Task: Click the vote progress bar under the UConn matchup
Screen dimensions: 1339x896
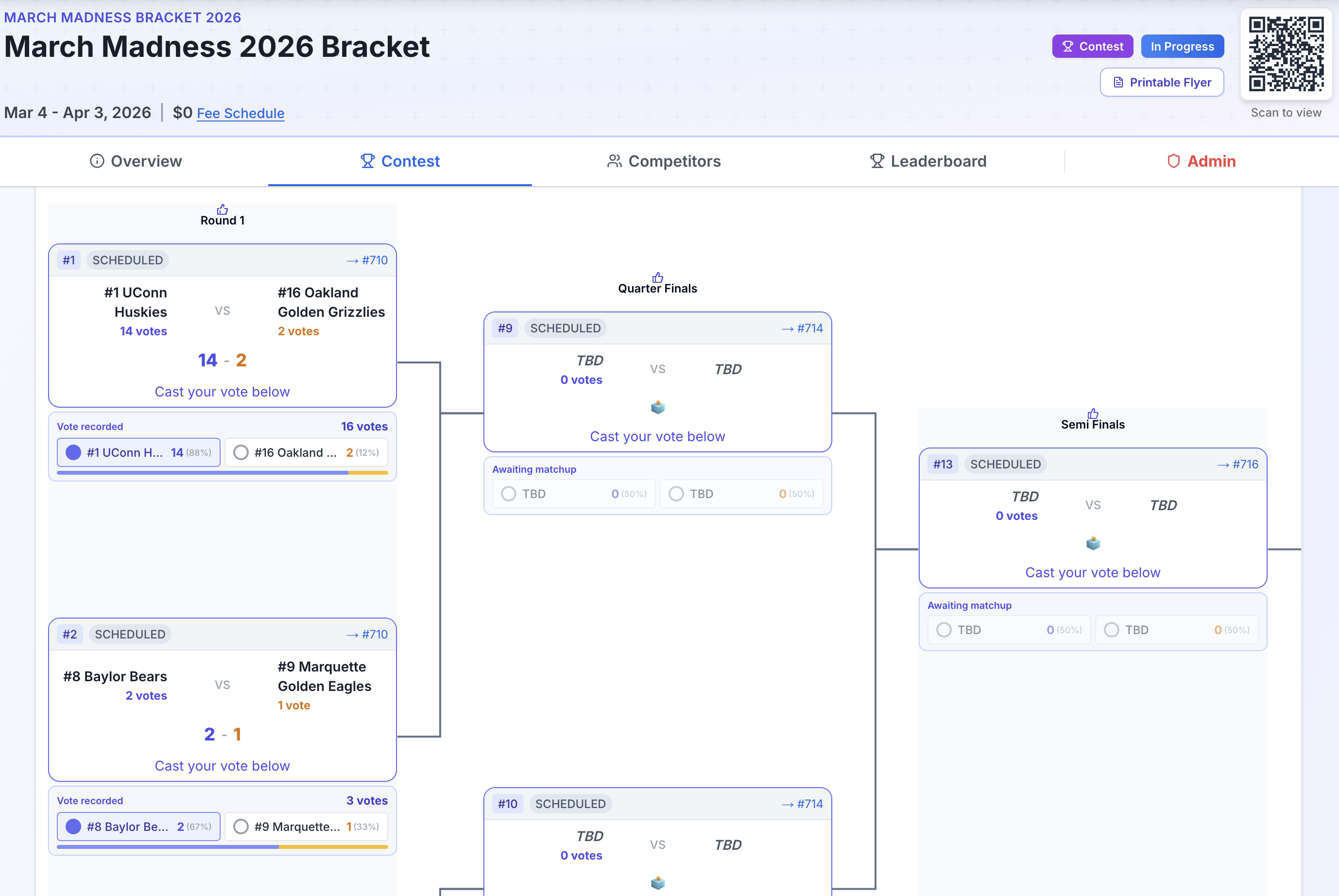Action: (x=222, y=473)
